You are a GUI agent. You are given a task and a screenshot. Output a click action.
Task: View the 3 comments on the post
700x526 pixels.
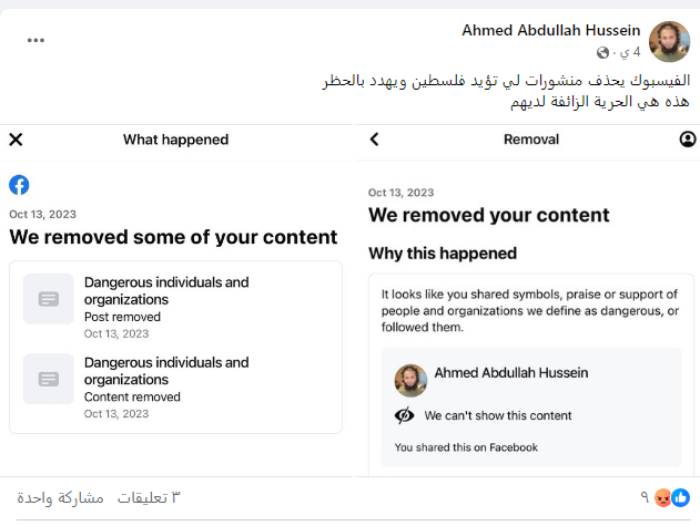click(x=149, y=498)
